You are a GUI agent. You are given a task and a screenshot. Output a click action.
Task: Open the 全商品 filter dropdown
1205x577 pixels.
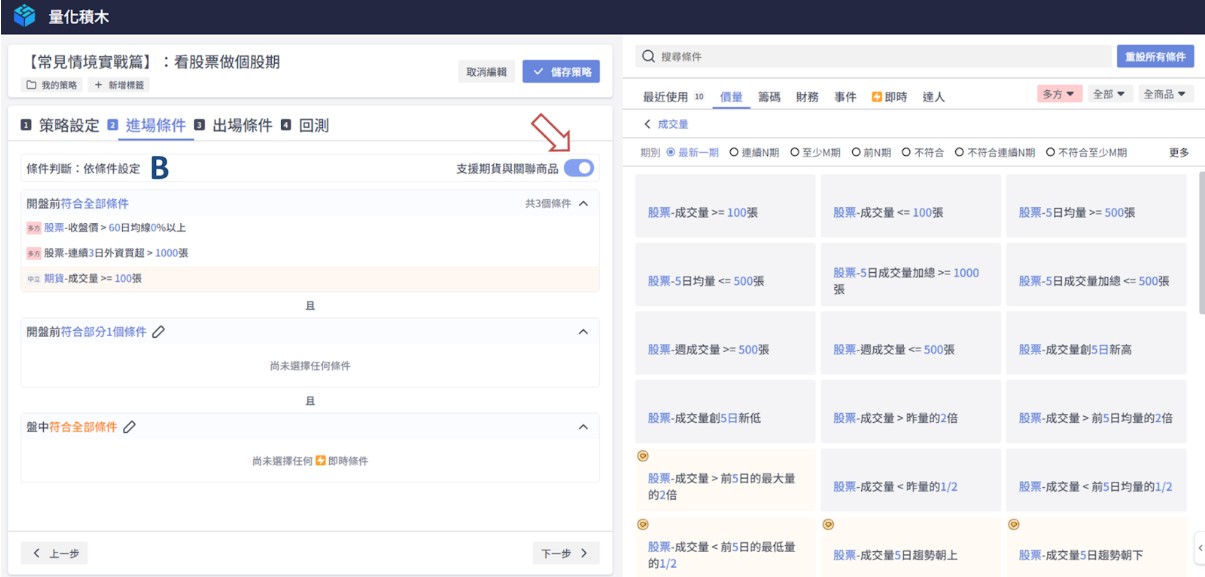point(1167,94)
